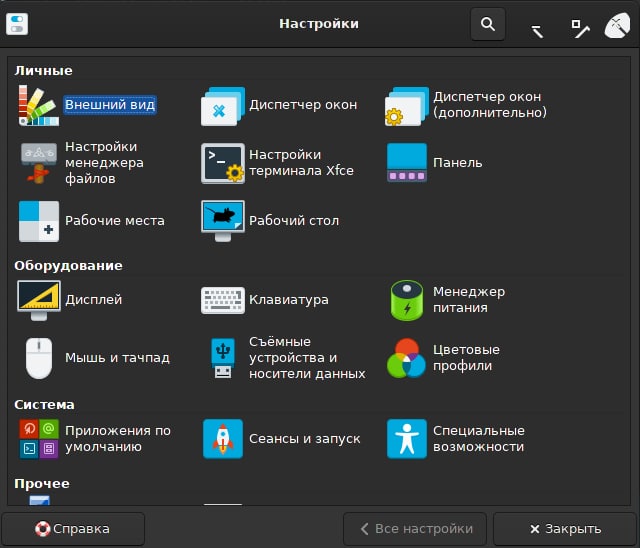Click the Рабочий стол label
Image resolution: width=640 pixels, height=548 pixels.
(294, 221)
